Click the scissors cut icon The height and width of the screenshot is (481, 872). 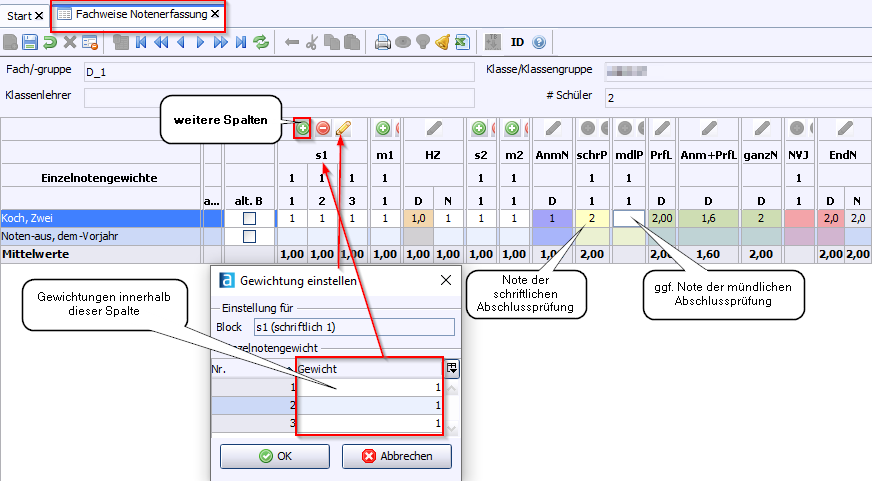[312, 42]
